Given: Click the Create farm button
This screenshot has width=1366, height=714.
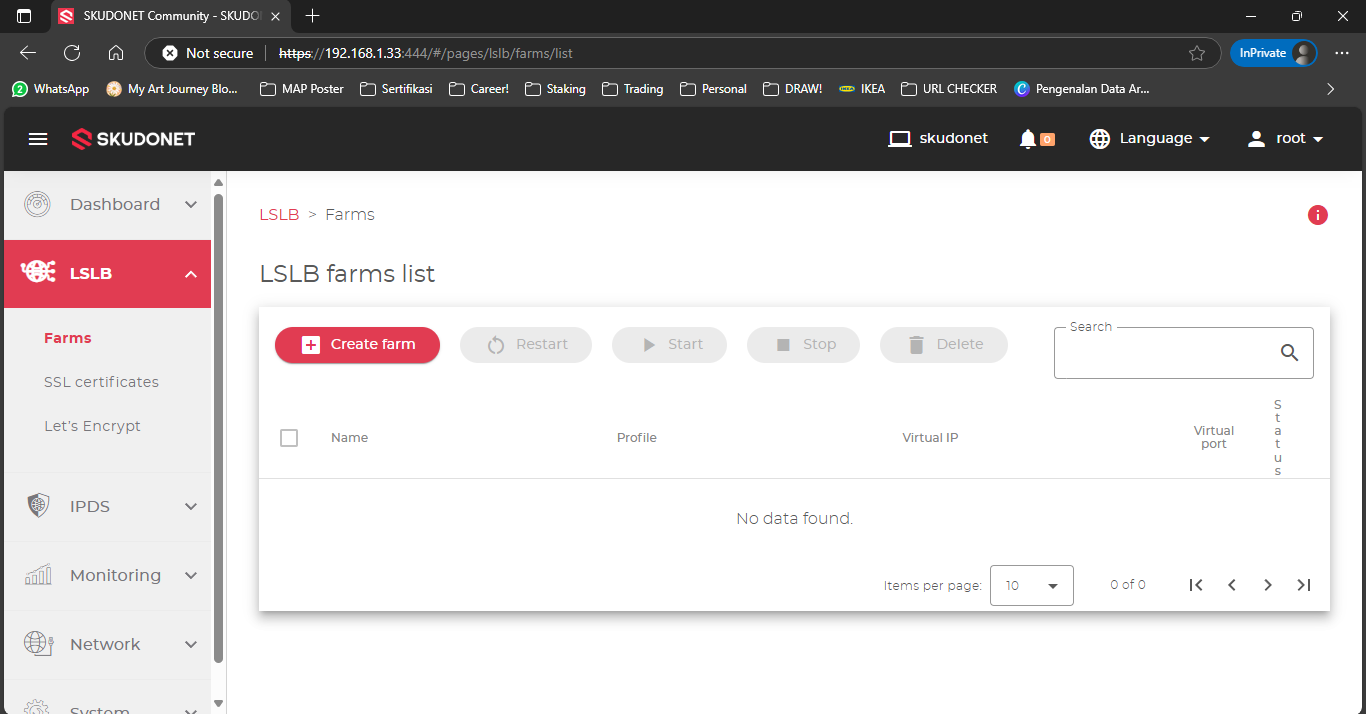Looking at the screenshot, I should point(357,344).
